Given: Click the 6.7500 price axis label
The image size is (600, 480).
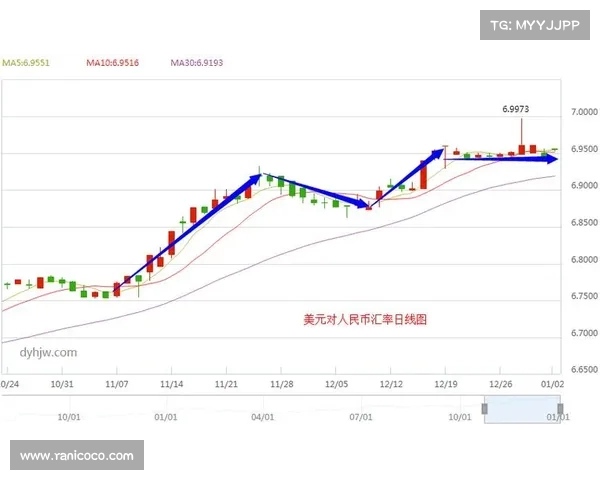Looking at the screenshot, I should pyautogui.click(x=584, y=296).
